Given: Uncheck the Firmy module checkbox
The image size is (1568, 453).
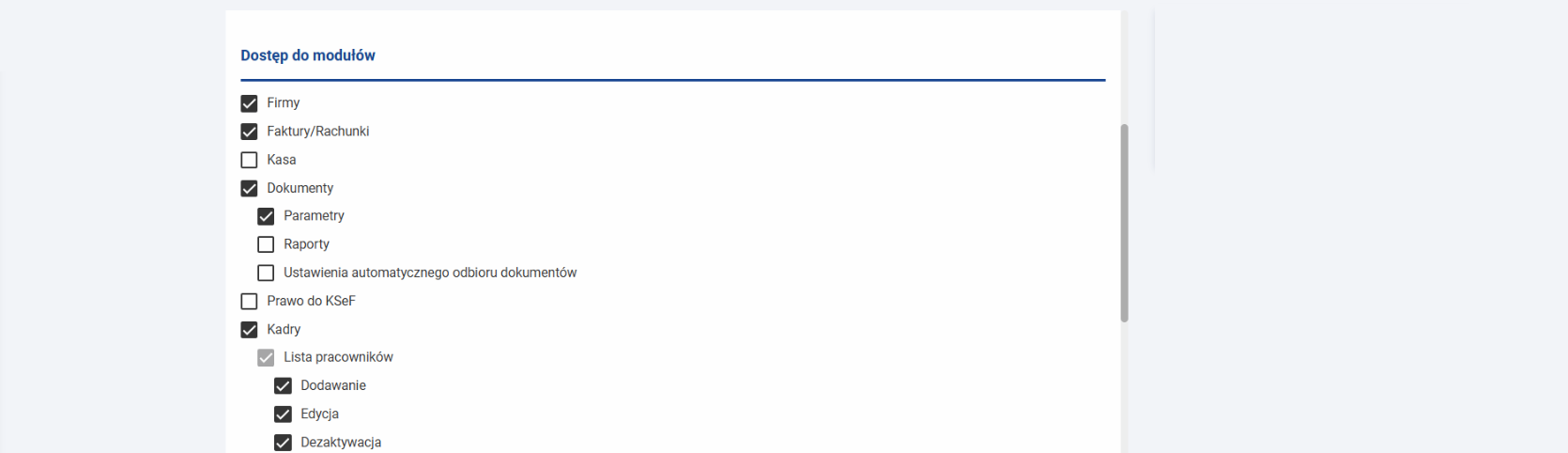Looking at the screenshot, I should pyautogui.click(x=249, y=103).
